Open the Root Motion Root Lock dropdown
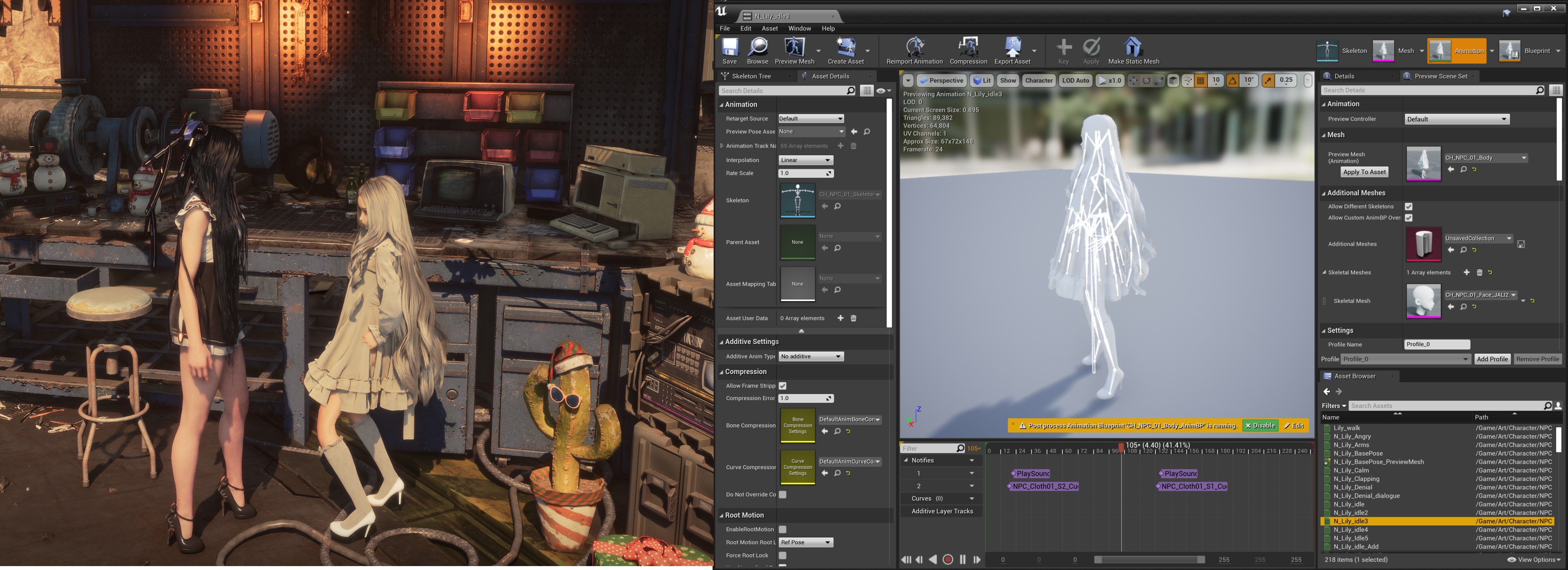Viewport: 1568px width, 570px height. click(x=805, y=542)
